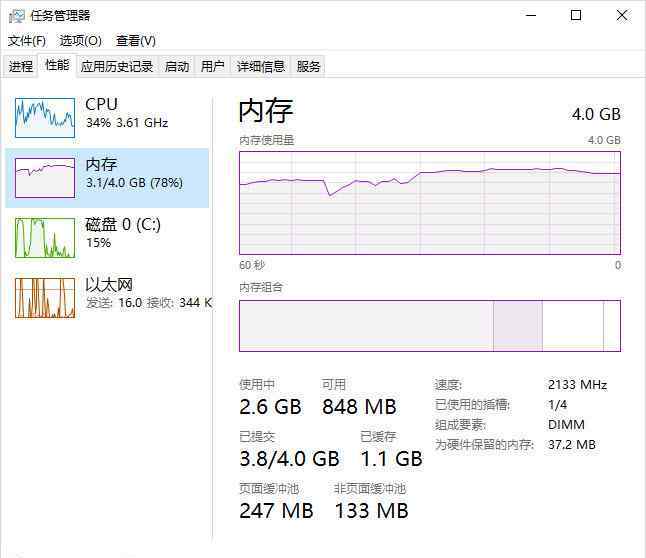
Task: Switch to the 用户 tab
Action: pyautogui.click(x=213, y=66)
